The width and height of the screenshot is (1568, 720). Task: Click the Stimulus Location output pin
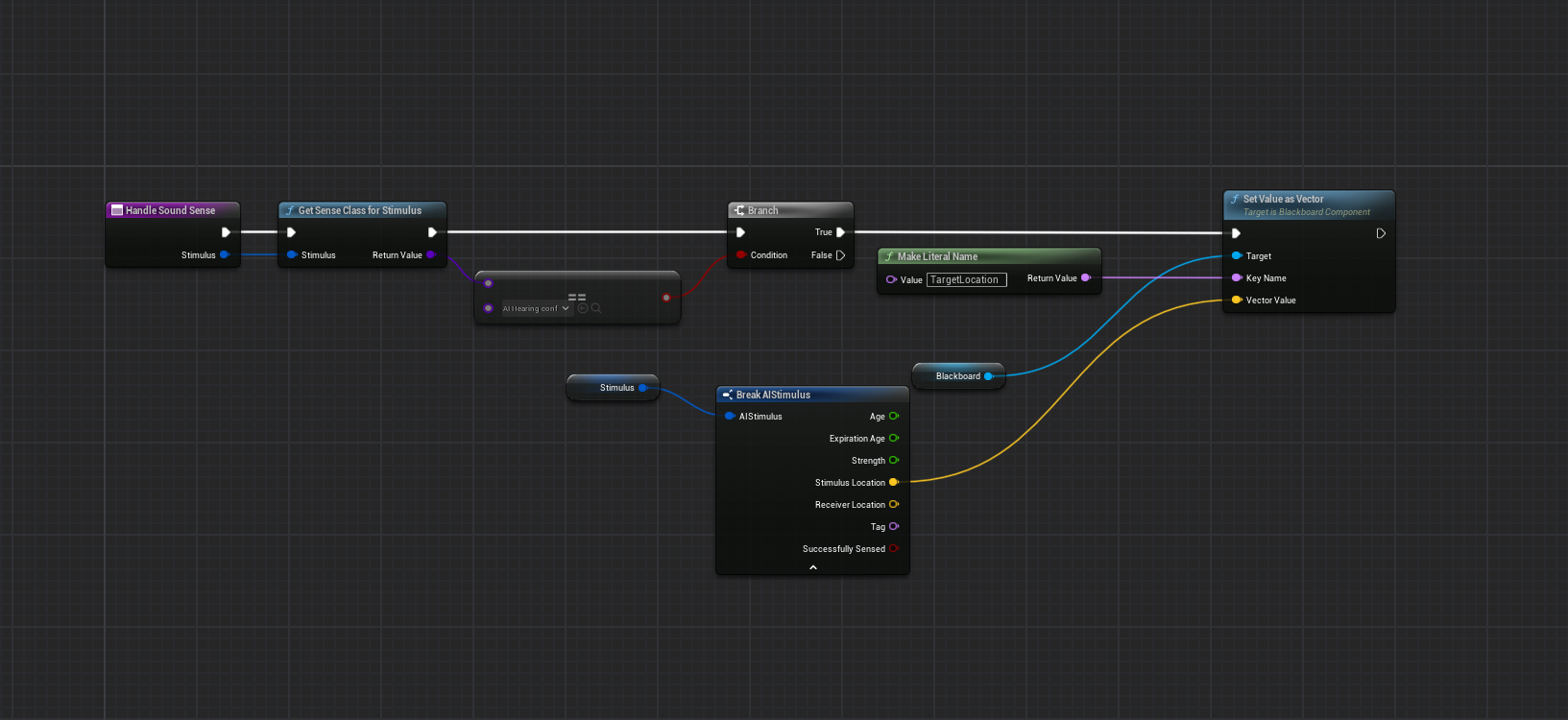click(893, 483)
